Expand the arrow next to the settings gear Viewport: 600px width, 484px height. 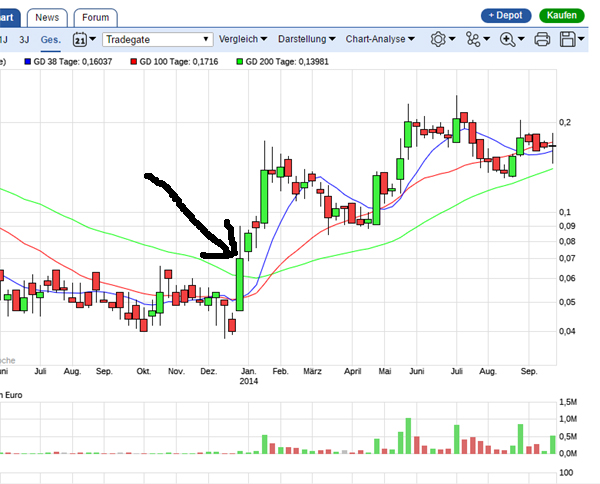452,39
